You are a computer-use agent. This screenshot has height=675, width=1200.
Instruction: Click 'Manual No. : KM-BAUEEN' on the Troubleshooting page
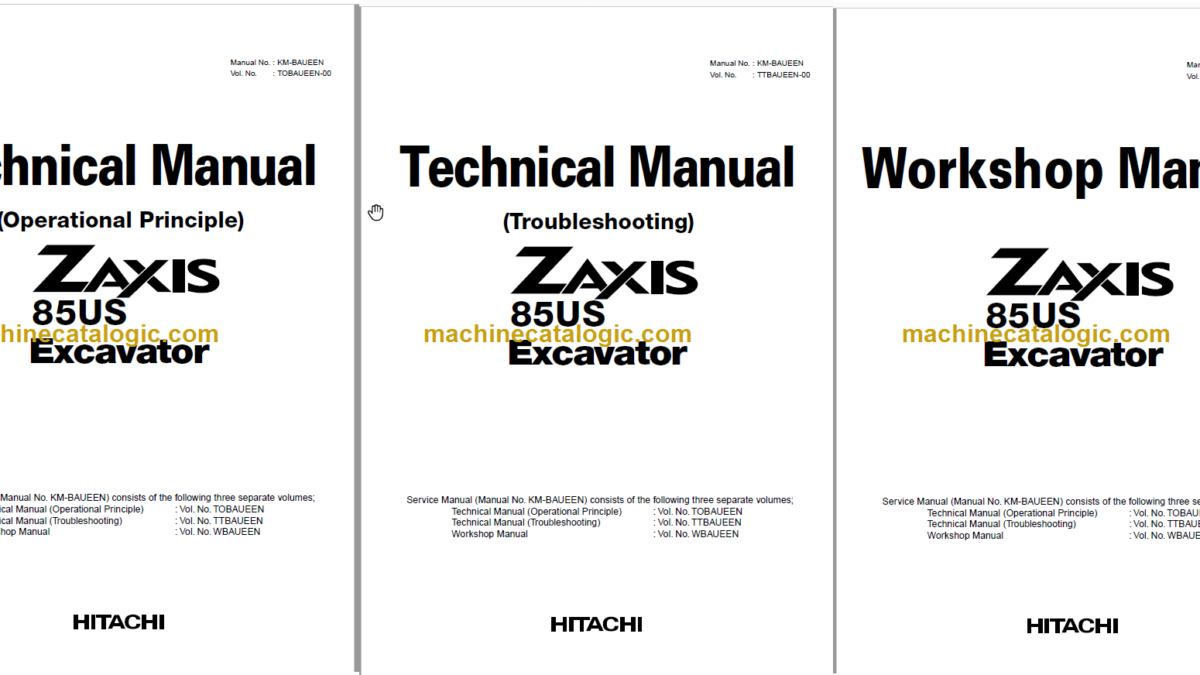[757, 63]
